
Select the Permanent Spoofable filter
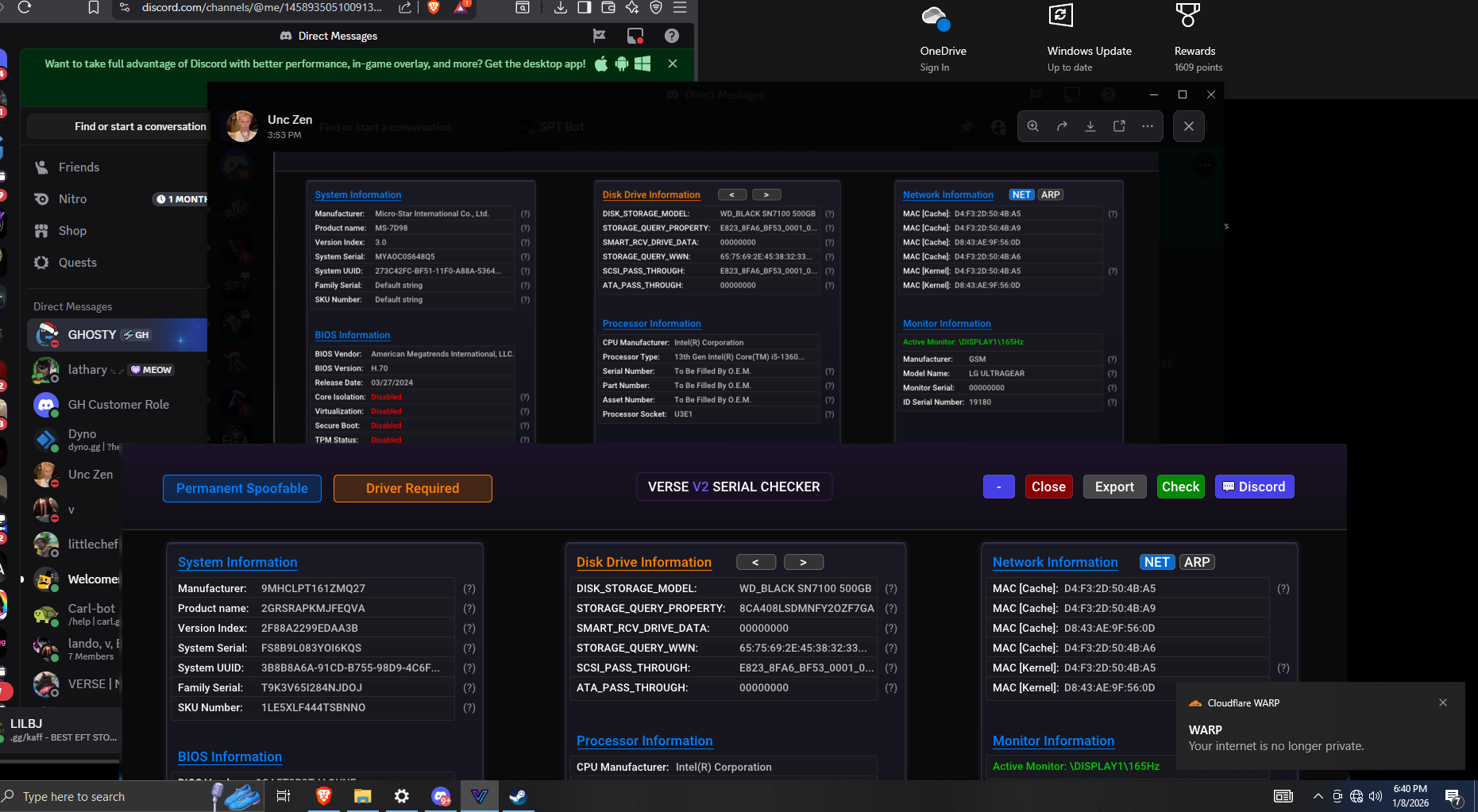[242, 488]
